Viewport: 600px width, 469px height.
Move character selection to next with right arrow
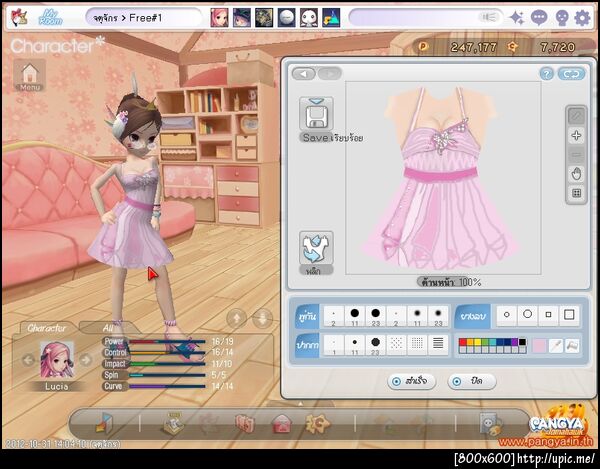[x=86, y=360]
